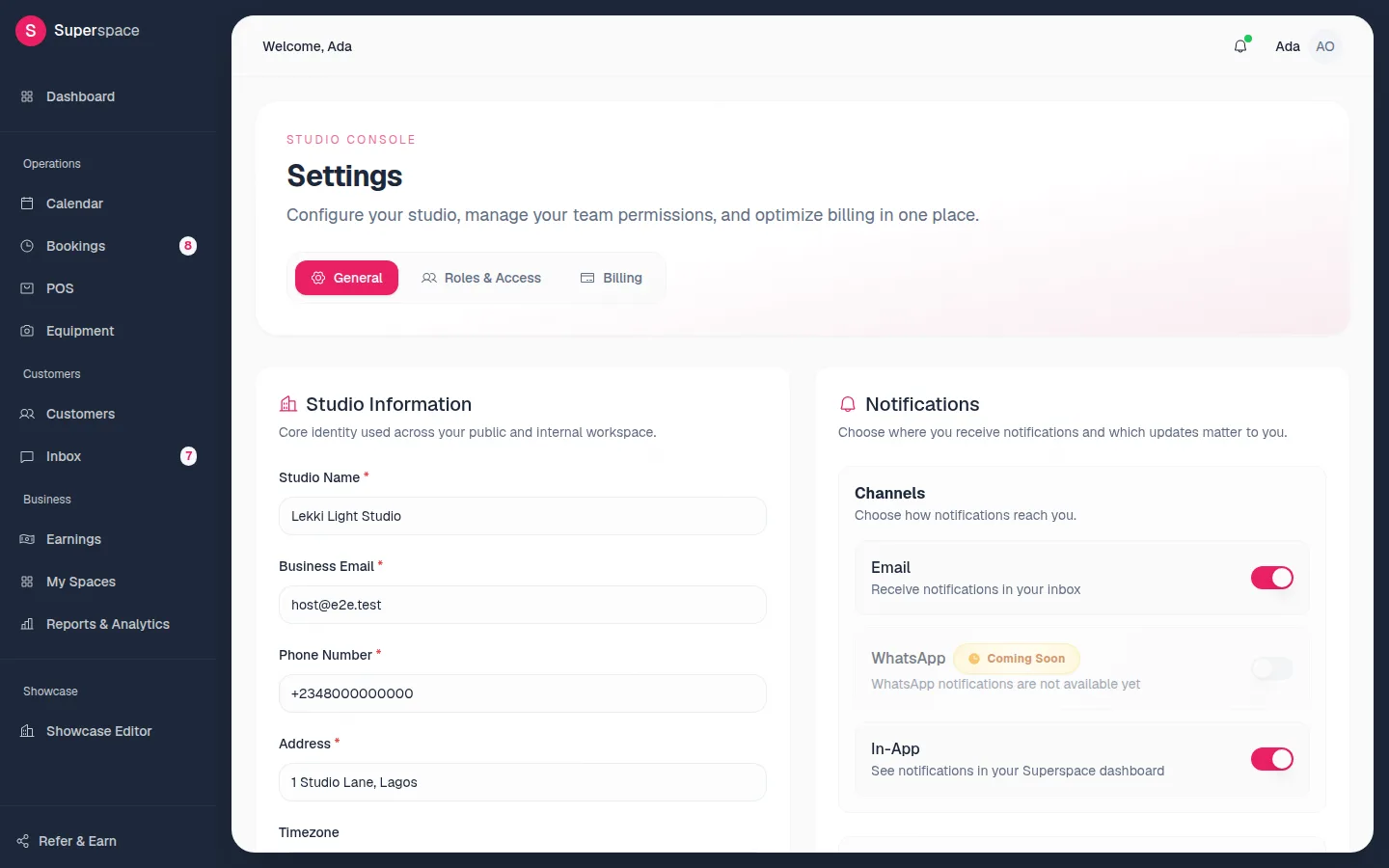The height and width of the screenshot is (868, 1389).
Task: Open the POS page
Action: point(108,288)
